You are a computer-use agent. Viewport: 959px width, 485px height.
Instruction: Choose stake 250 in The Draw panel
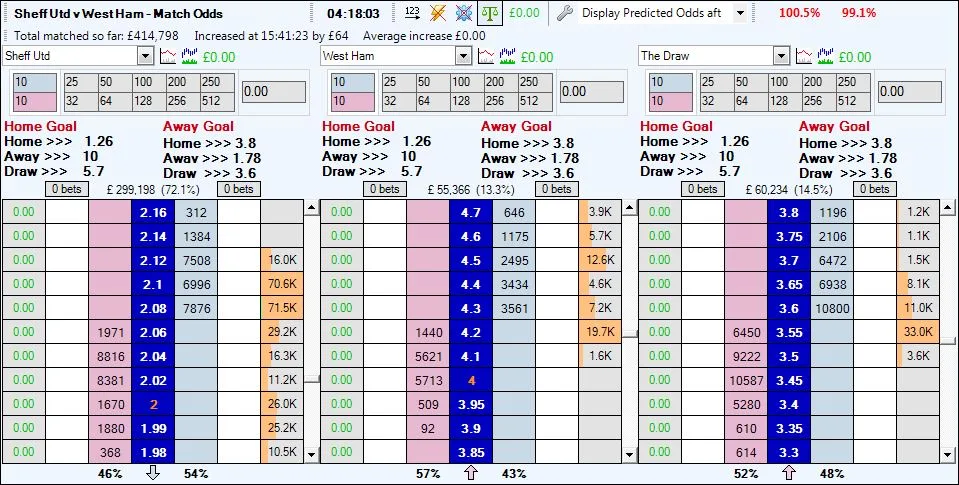click(855, 83)
